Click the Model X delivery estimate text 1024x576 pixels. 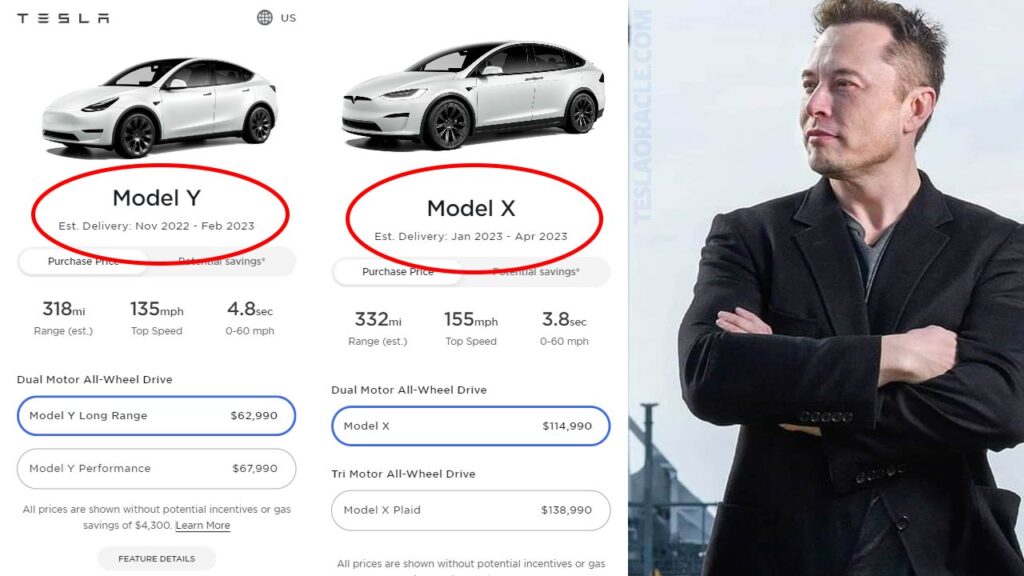472,237
